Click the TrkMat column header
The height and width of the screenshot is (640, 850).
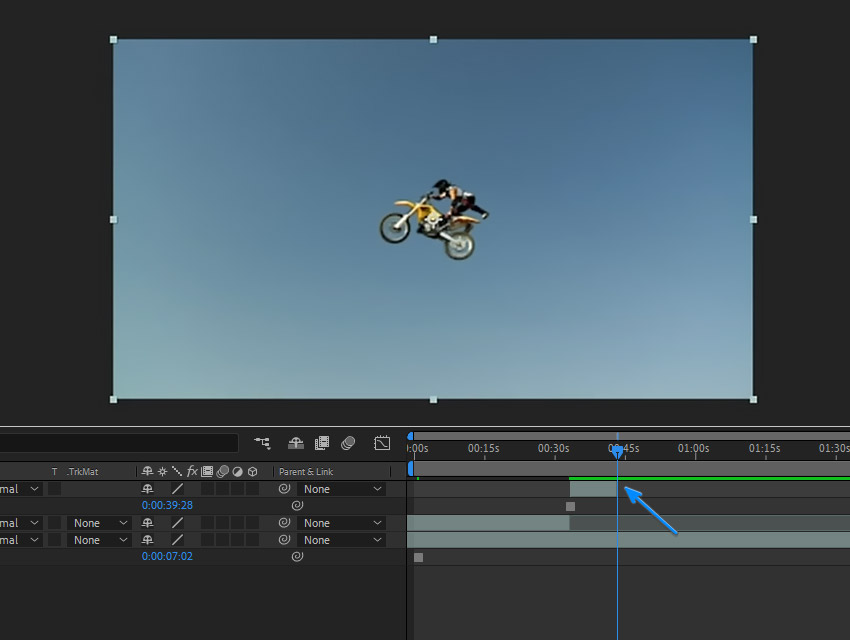(x=83, y=471)
